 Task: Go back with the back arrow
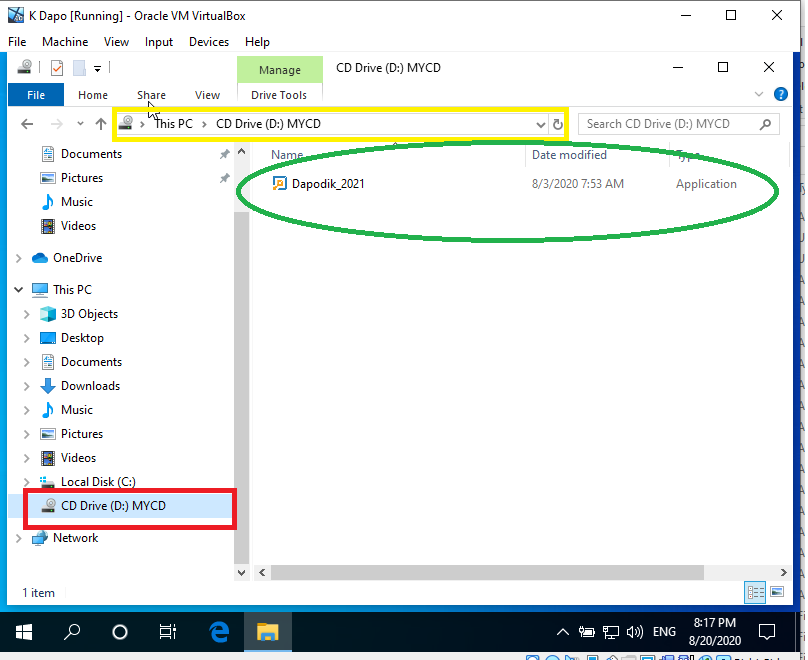point(27,124)
